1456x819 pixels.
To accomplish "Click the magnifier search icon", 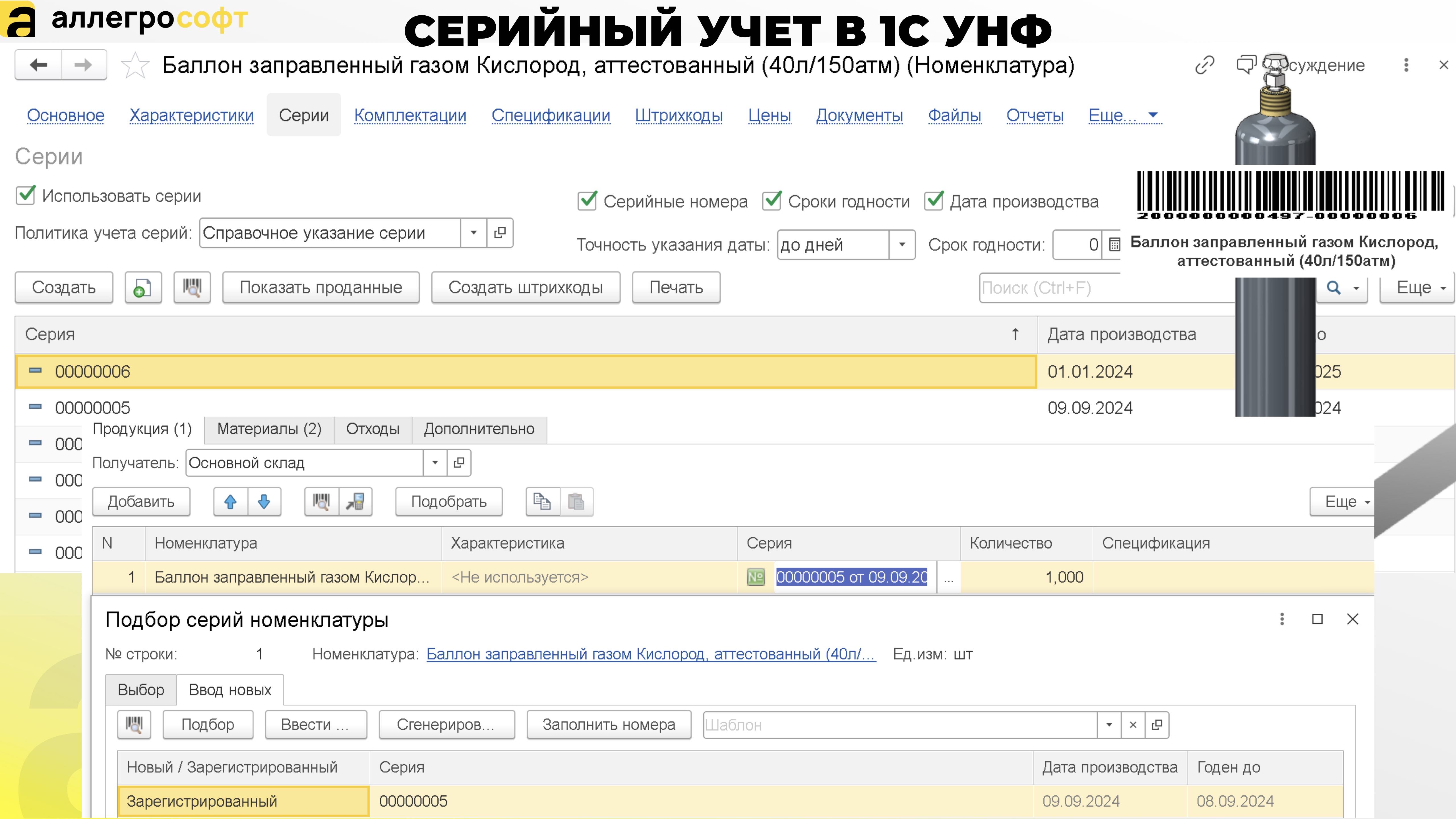I will click(x=1333, y=288).
